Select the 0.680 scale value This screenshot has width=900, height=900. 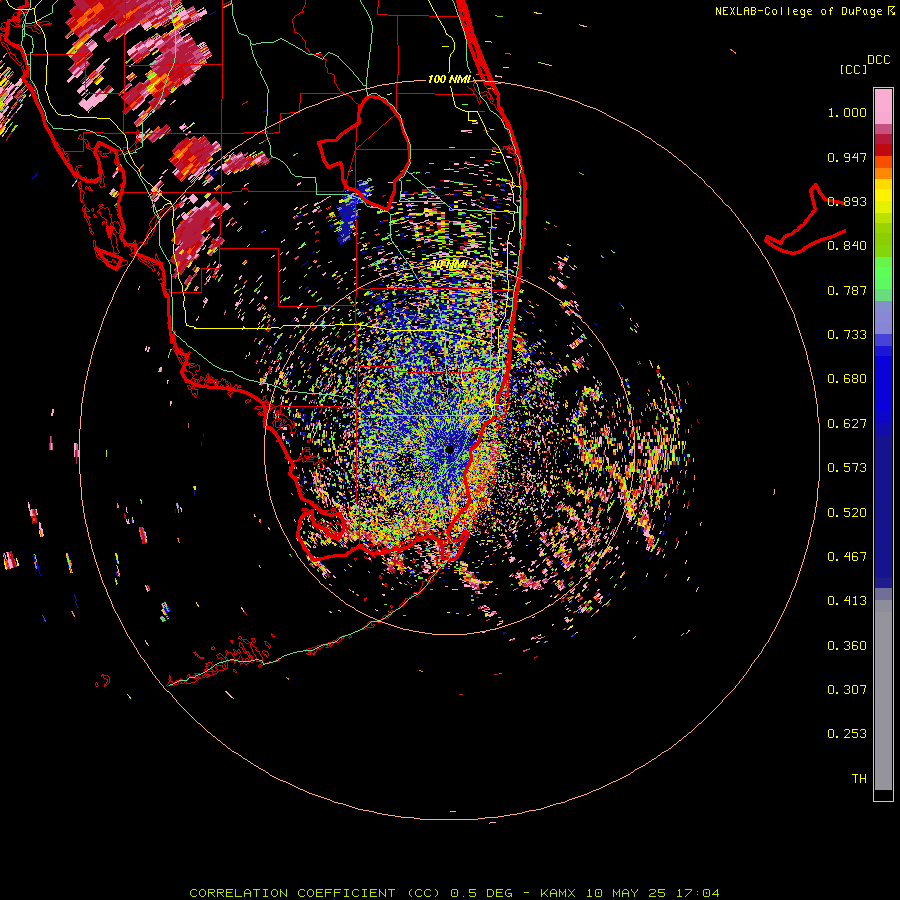tap(847, 379)
